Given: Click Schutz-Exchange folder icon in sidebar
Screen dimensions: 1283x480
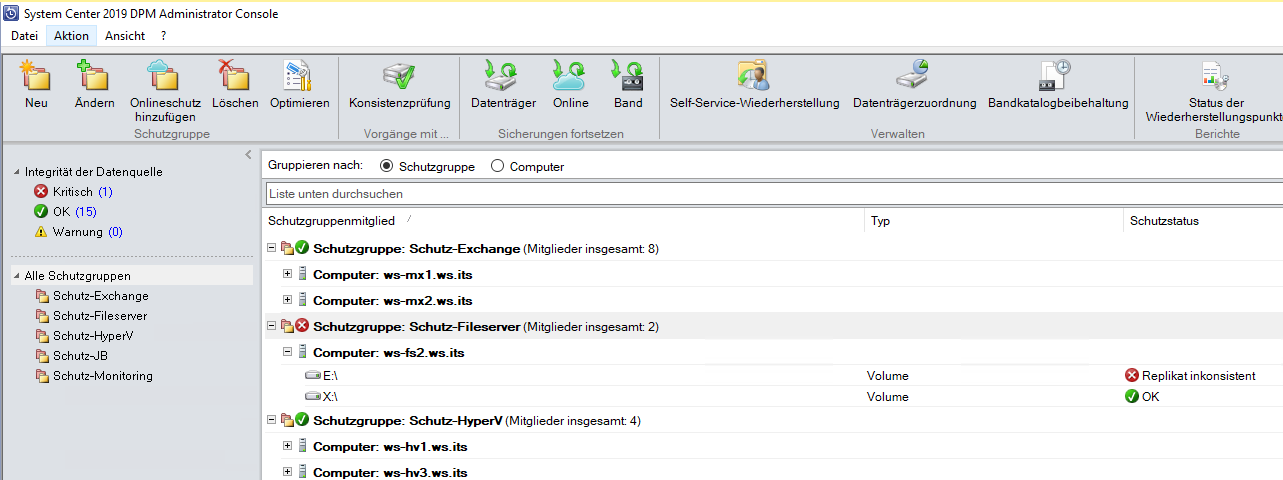Looking at the screenshot, I should [42, 296].
